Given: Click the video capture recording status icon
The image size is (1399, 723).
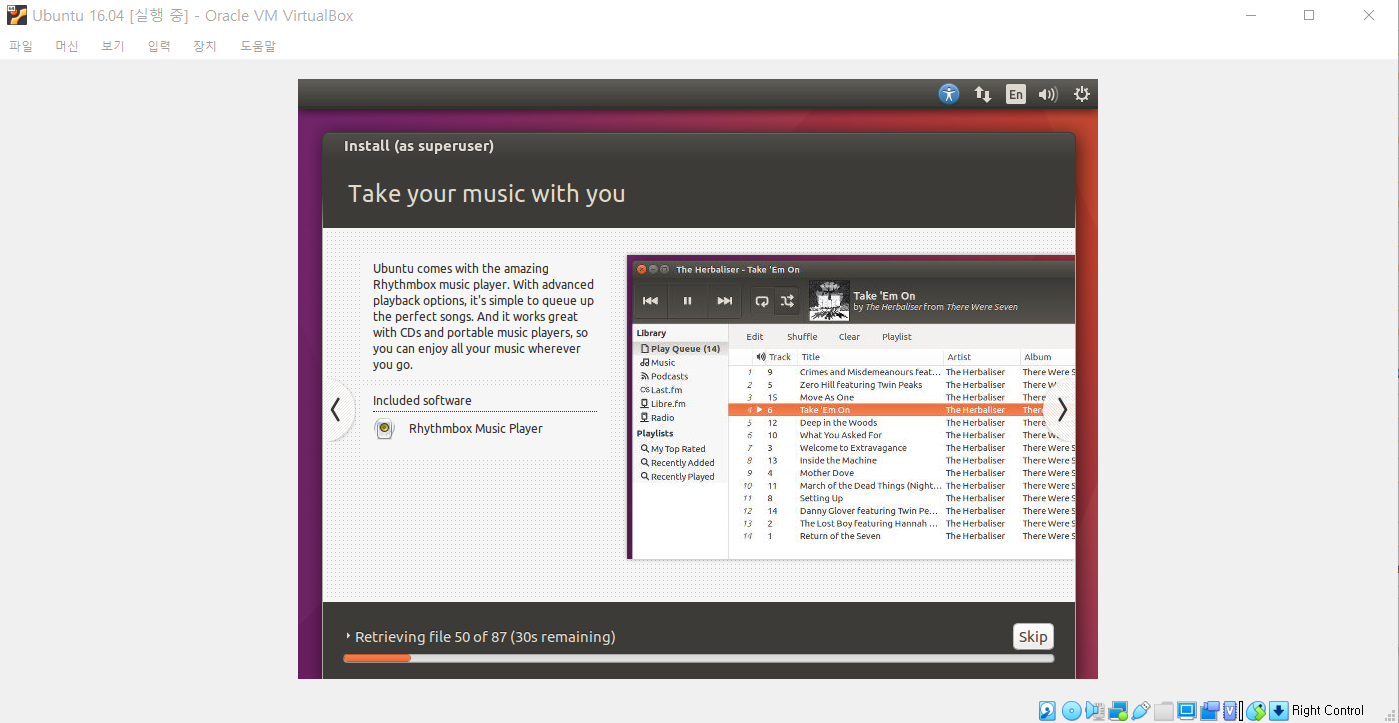Looking at the screenshot, I should tap(1210, 711).
